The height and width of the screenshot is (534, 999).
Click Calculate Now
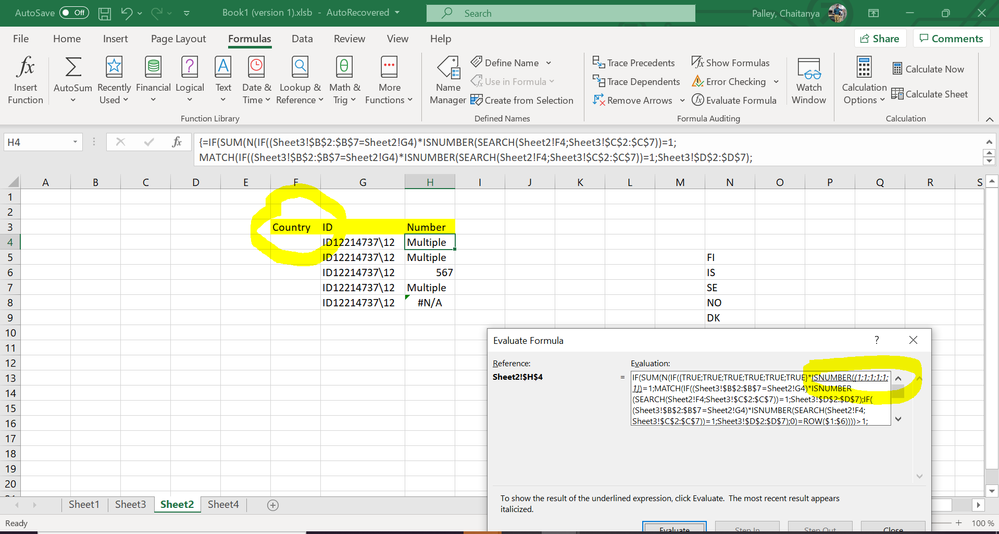click(x=927, y=69)
